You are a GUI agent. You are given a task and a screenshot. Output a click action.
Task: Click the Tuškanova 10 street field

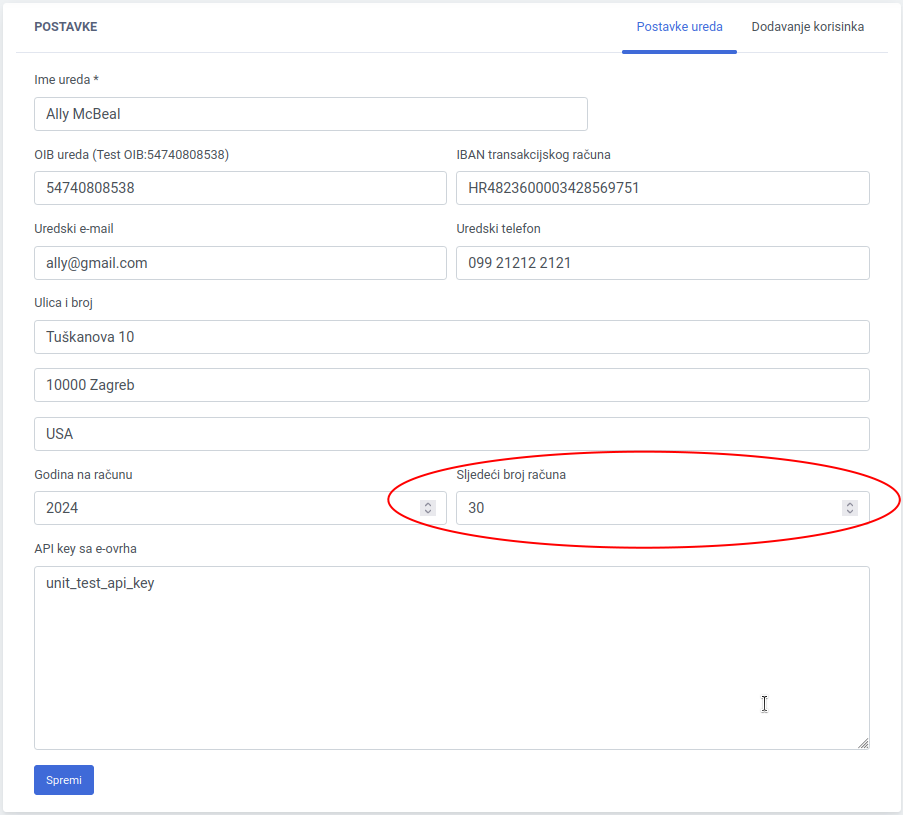tap(451, 337)
